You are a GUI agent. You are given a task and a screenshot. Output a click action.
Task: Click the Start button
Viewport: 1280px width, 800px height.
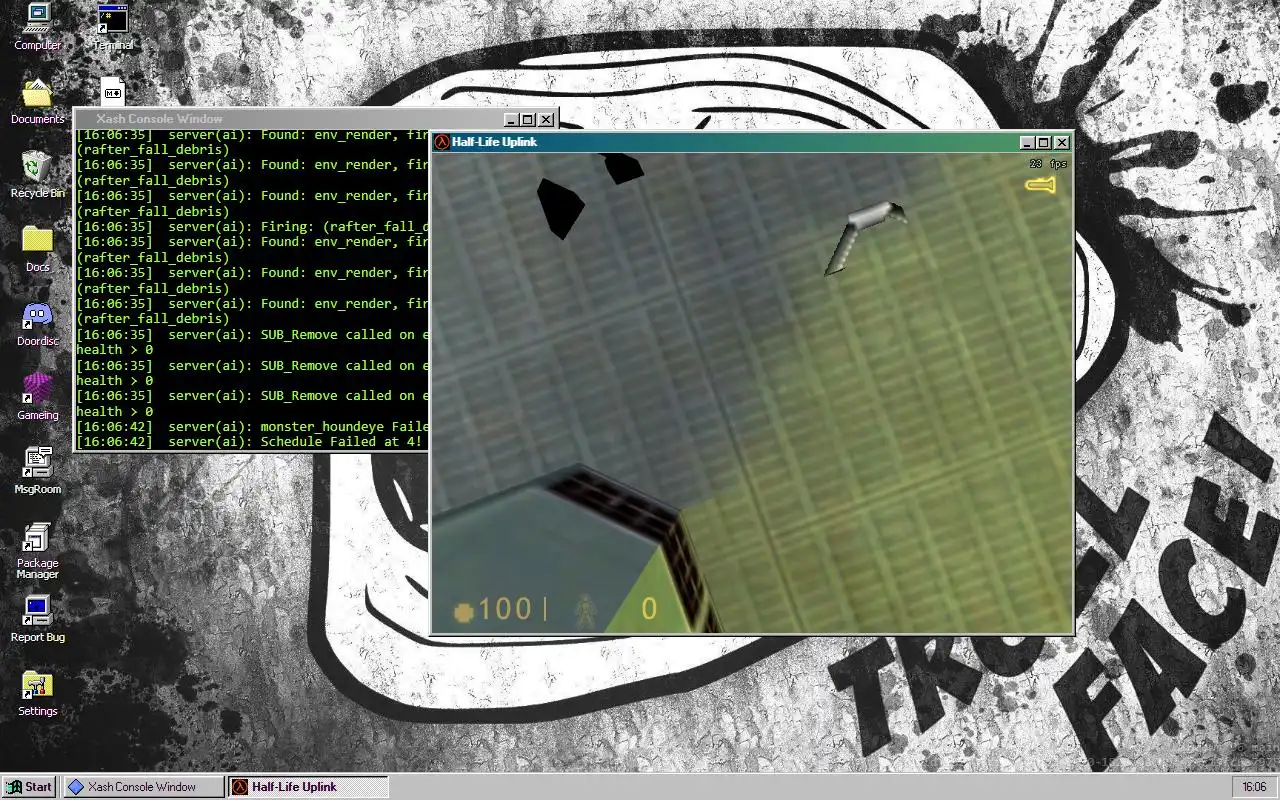[29, 787]
